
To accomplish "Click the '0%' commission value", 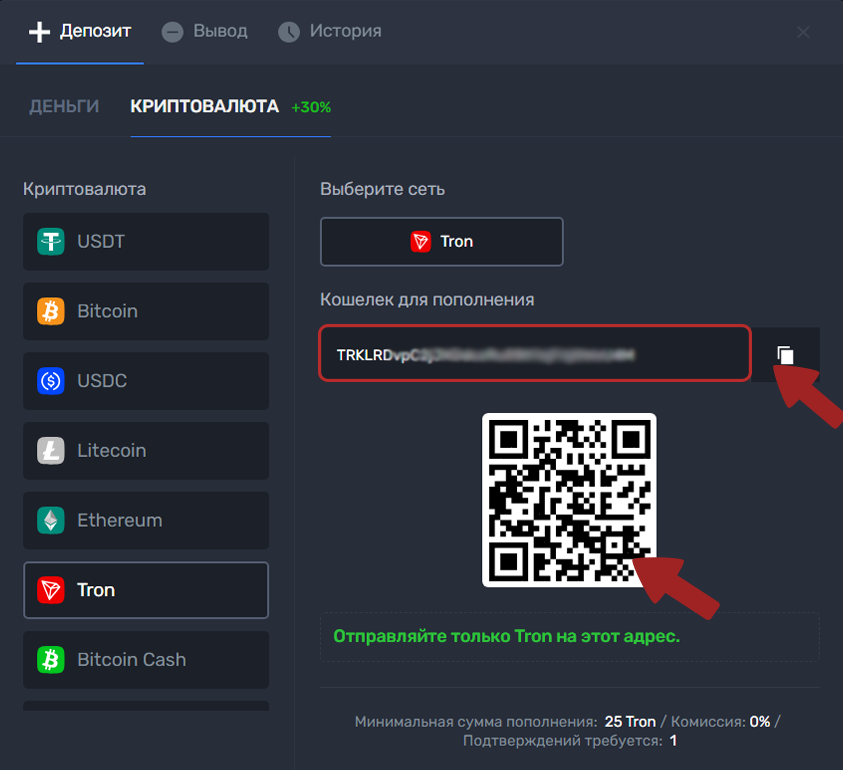I will pyautogui.click(x=760, y=722).
